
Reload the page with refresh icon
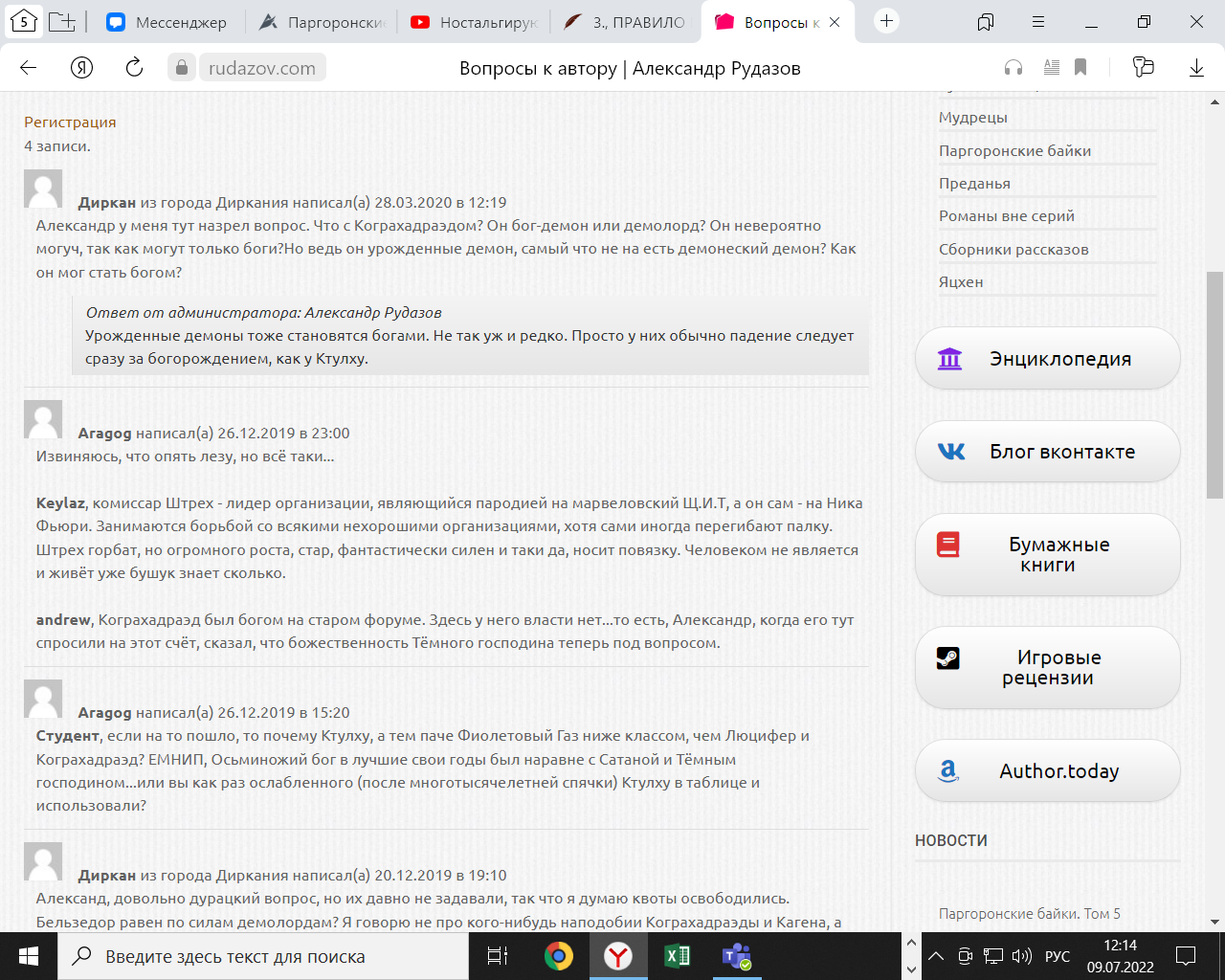tap(134, 67)
